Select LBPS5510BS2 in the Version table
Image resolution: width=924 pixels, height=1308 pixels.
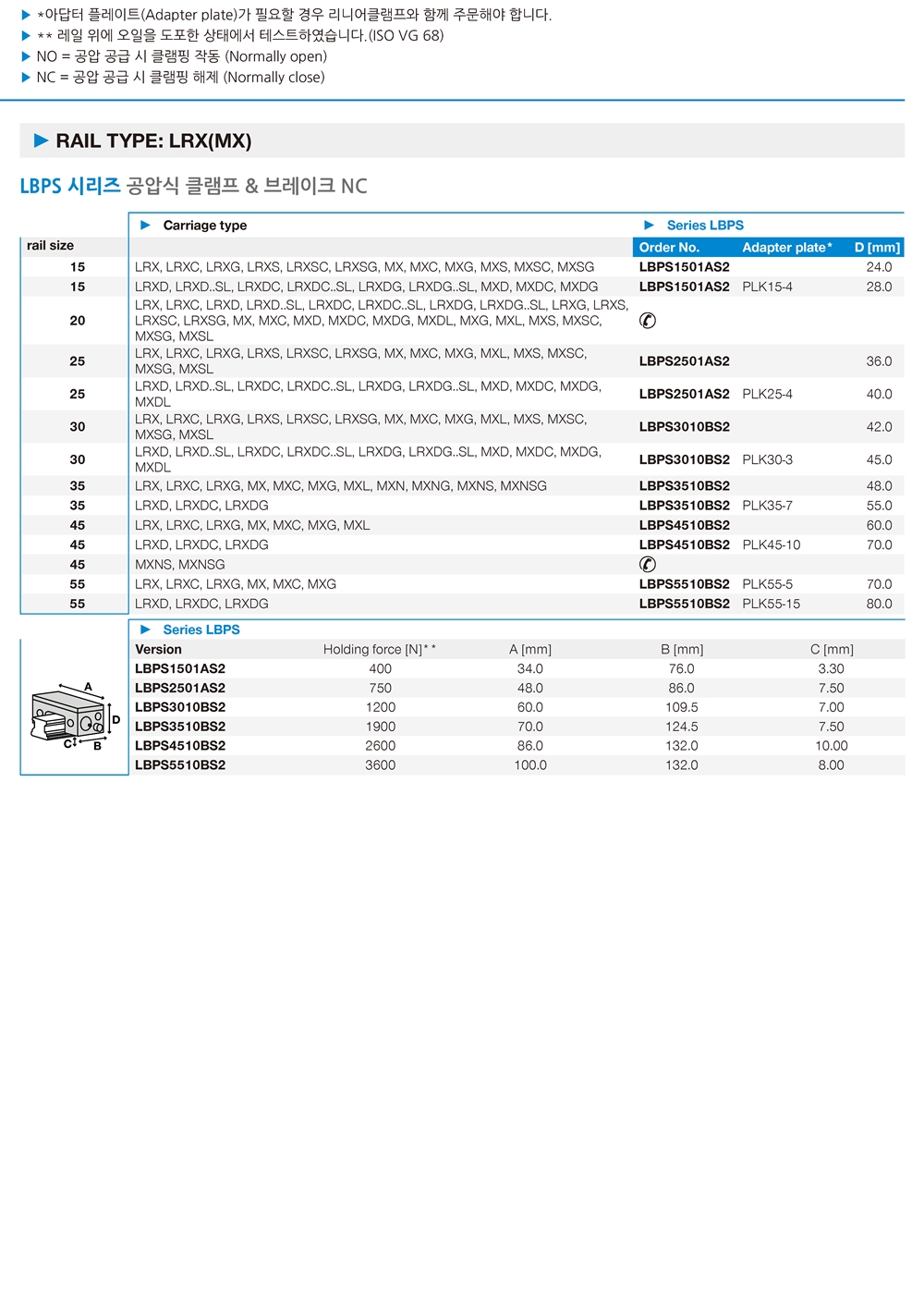pos(180,765)
